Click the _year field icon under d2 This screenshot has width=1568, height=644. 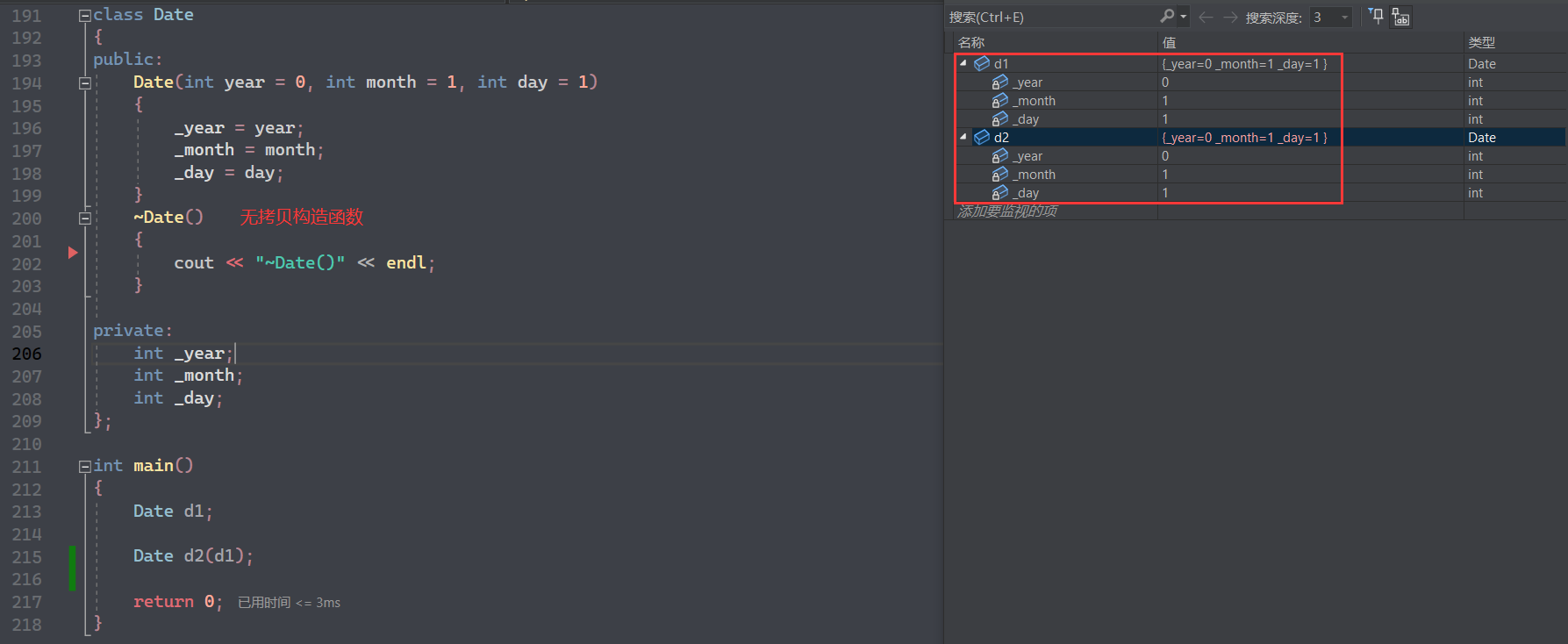click(x=1000, y=156)
